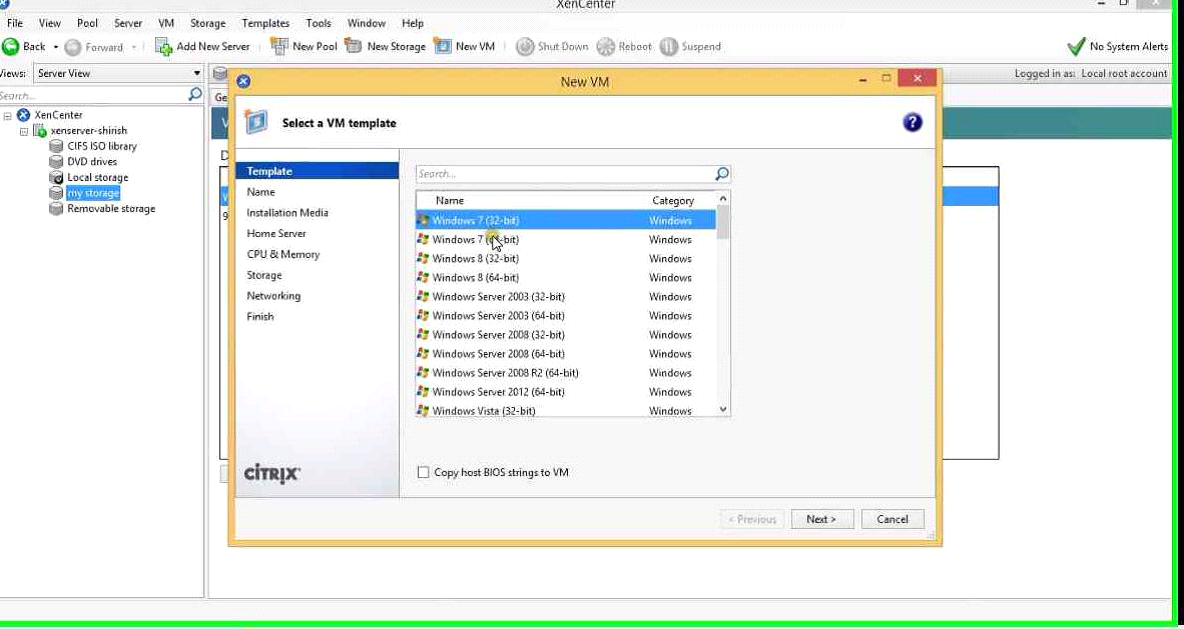This screenshot has width=1184, height=629.
Task: Select Removable storage in the tree
Action: [111, 209]
